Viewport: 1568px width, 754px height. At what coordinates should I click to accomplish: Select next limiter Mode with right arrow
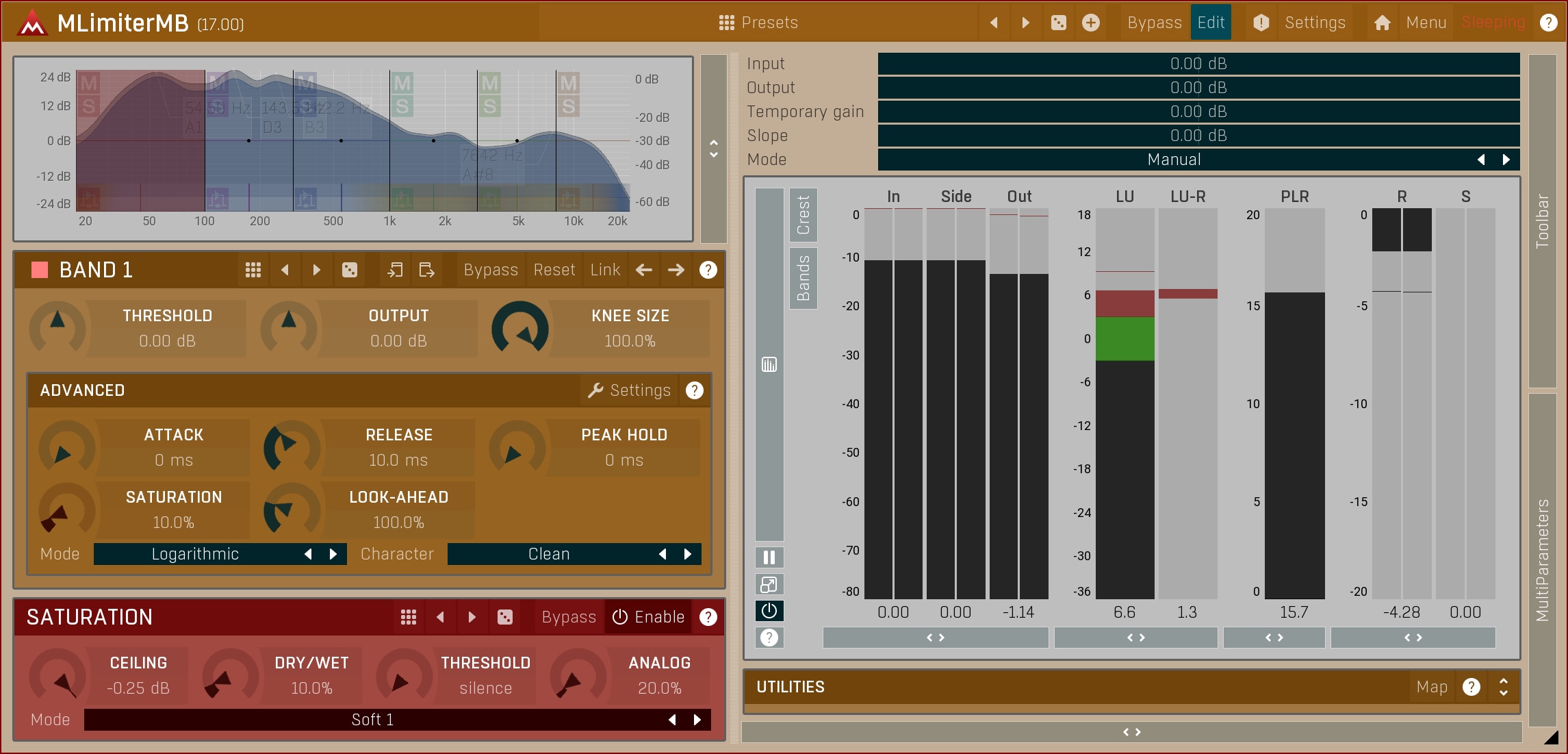[1506, 160]
